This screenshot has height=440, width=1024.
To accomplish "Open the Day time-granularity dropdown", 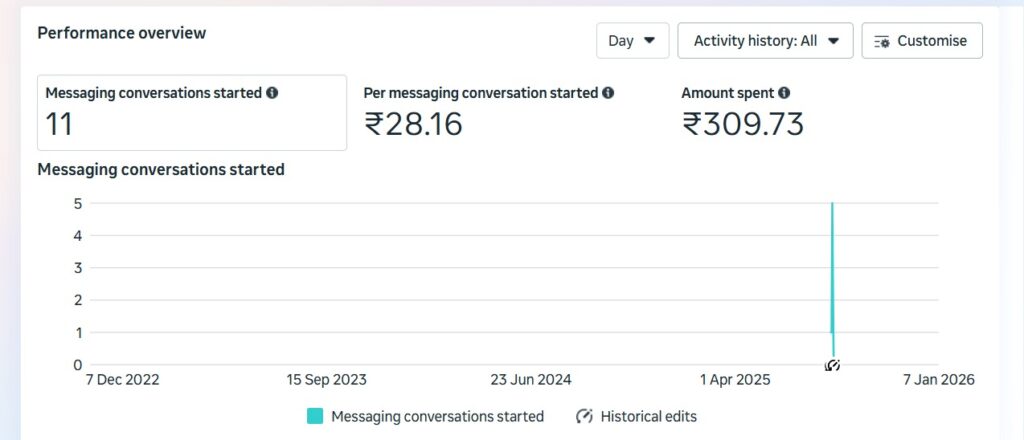I will point(632,41).
